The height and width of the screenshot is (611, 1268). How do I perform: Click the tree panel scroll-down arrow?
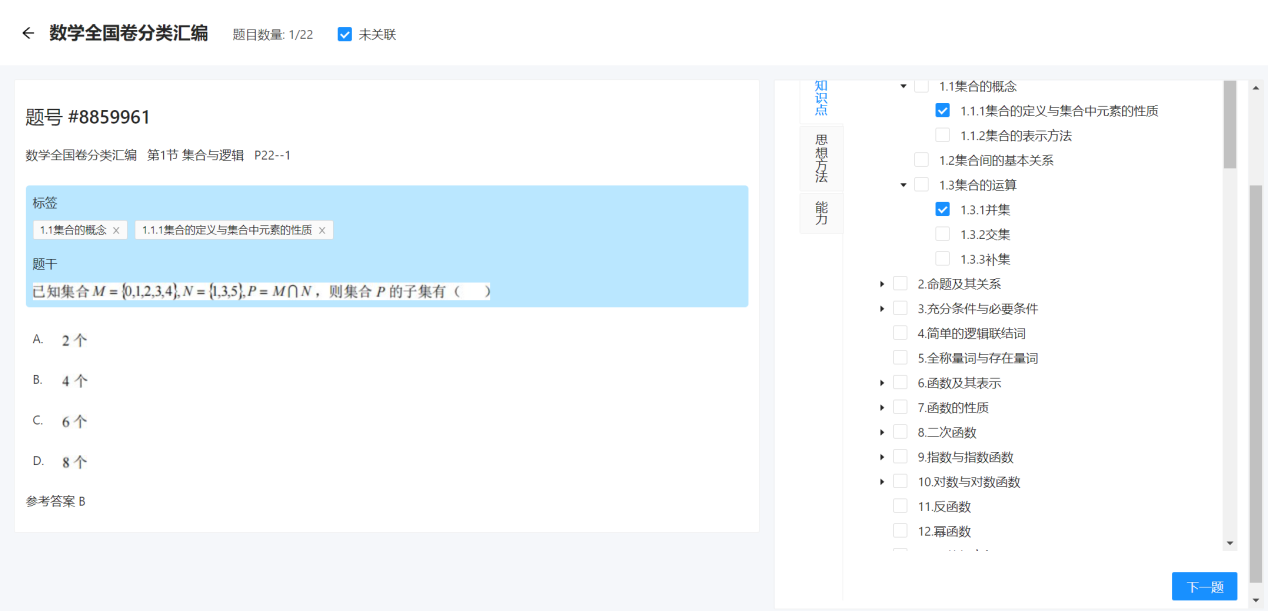point(1230,543)
